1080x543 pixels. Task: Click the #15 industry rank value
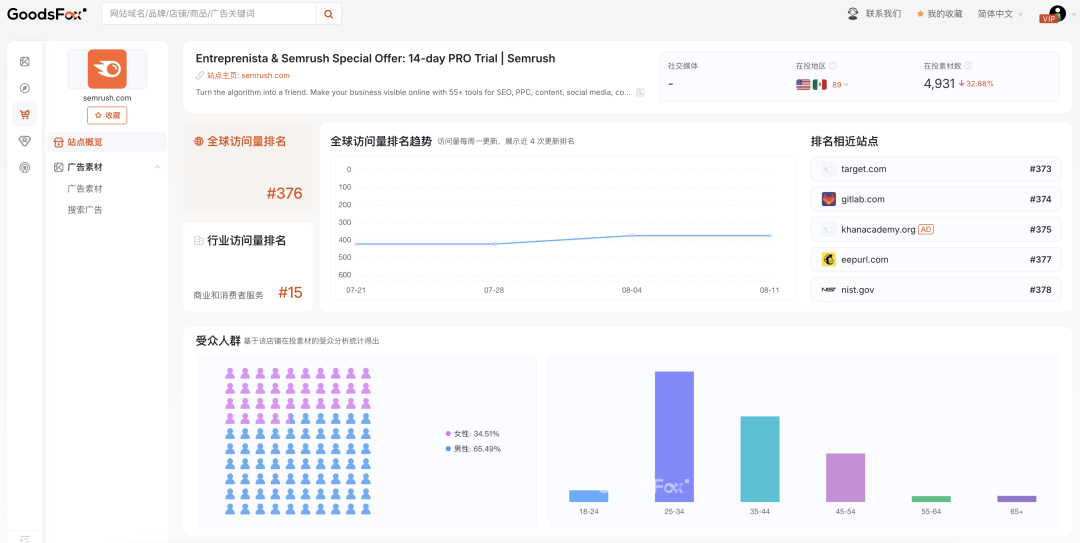tap(290, 293)
